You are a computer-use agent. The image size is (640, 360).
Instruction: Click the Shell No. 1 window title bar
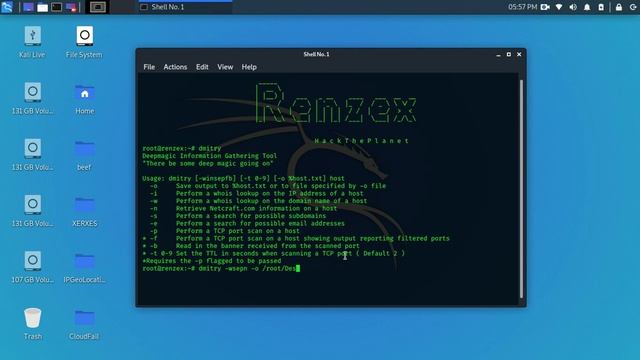316,54
